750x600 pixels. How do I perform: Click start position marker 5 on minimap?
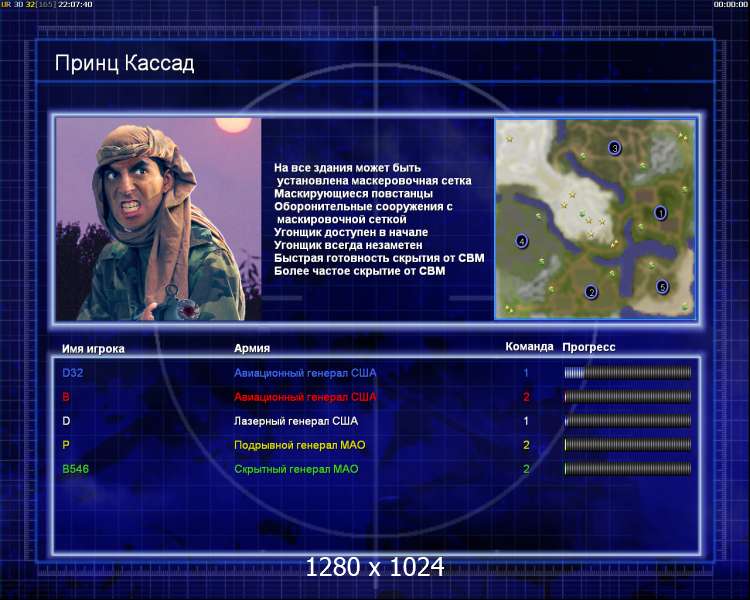(x=662, y=287)
